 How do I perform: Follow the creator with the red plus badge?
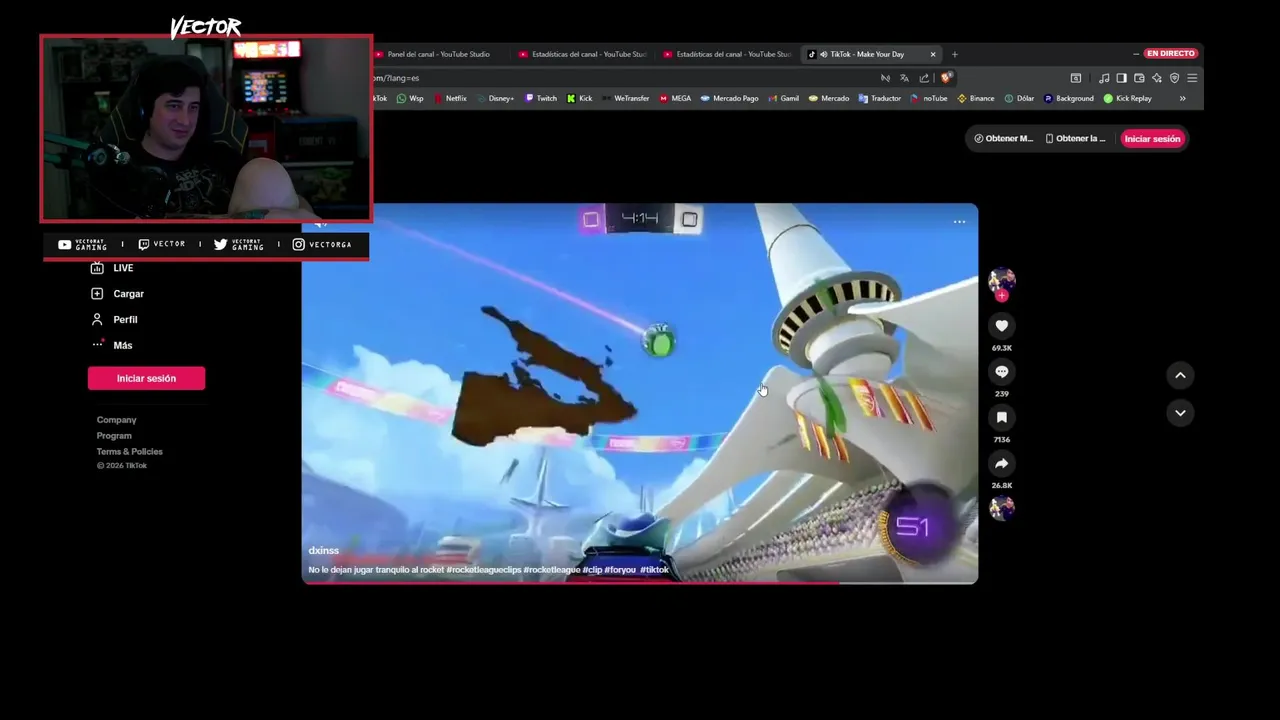[1001, 295]
